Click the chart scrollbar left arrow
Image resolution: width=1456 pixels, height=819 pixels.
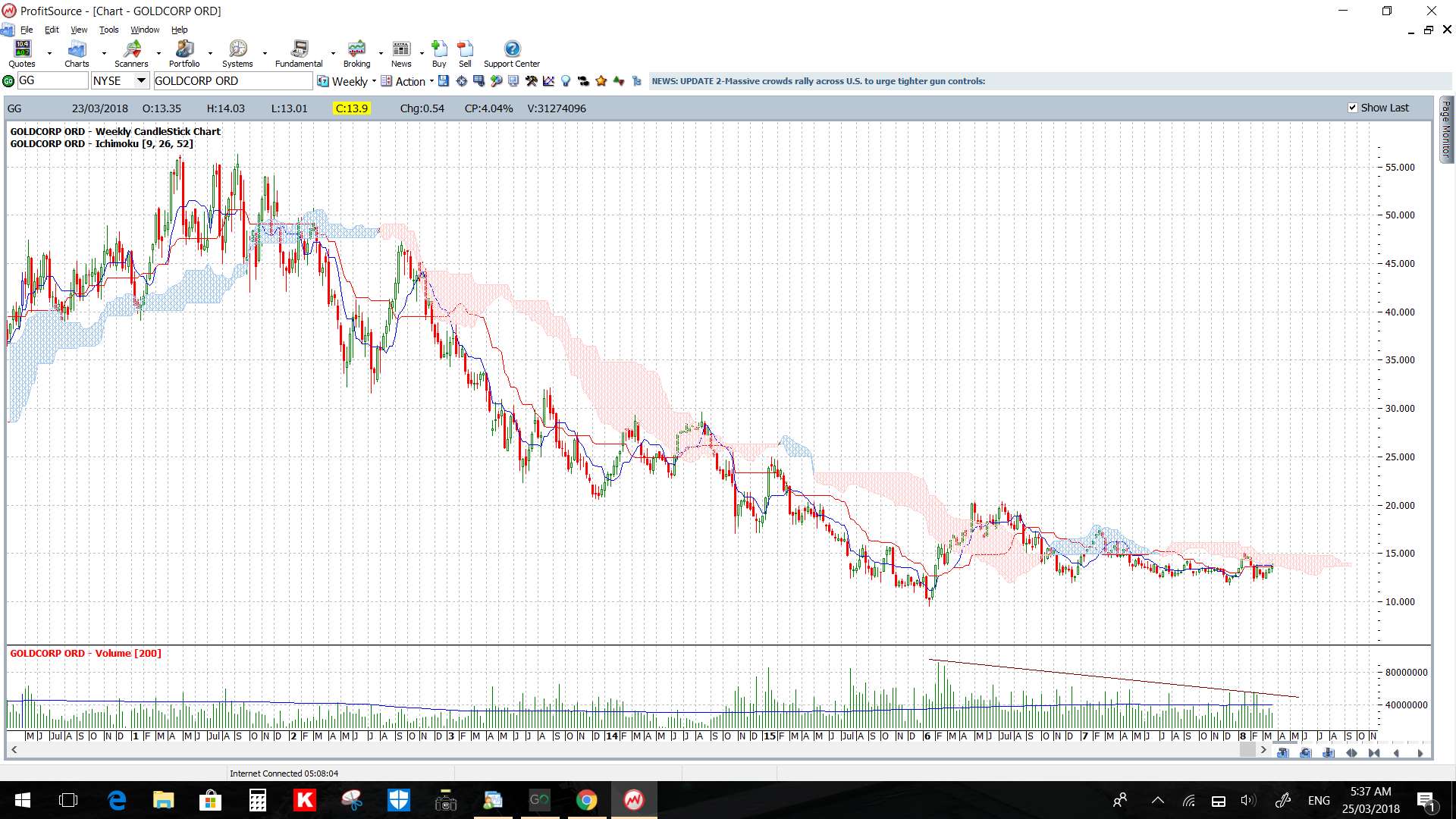[x=14, y=750]
